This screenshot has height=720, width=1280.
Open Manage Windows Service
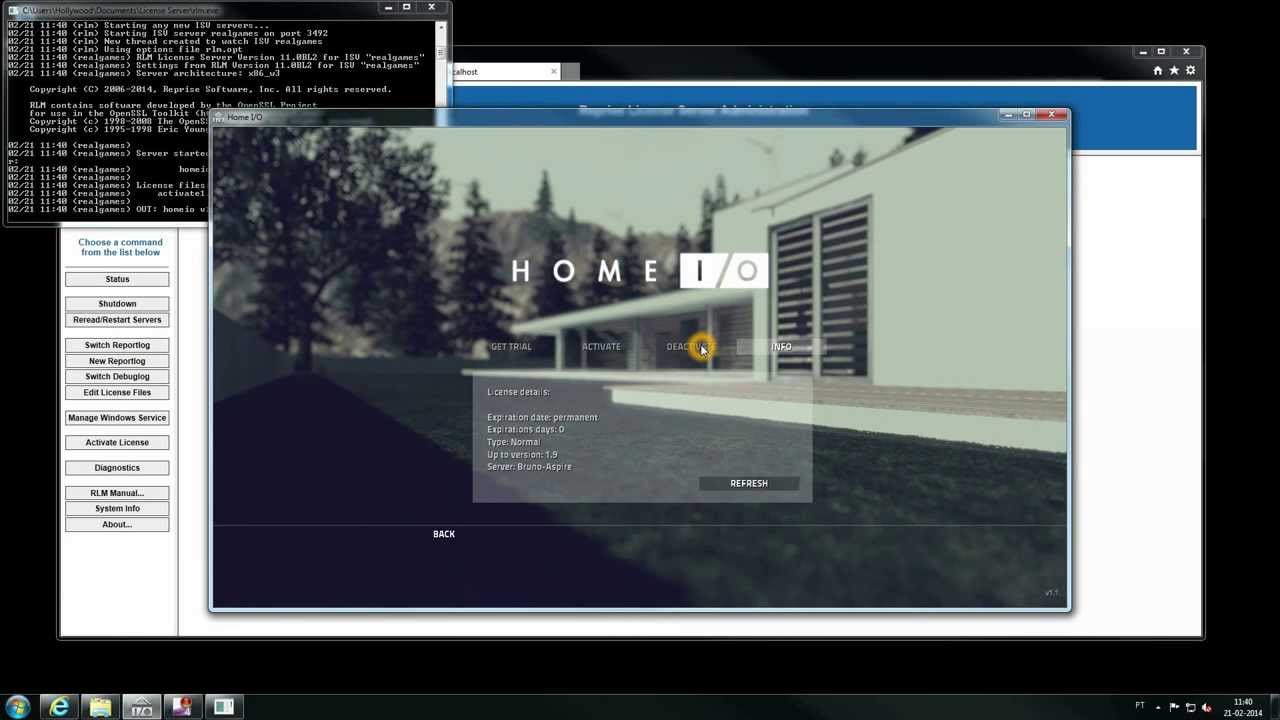pyautogui.click(x=117, y=418)
